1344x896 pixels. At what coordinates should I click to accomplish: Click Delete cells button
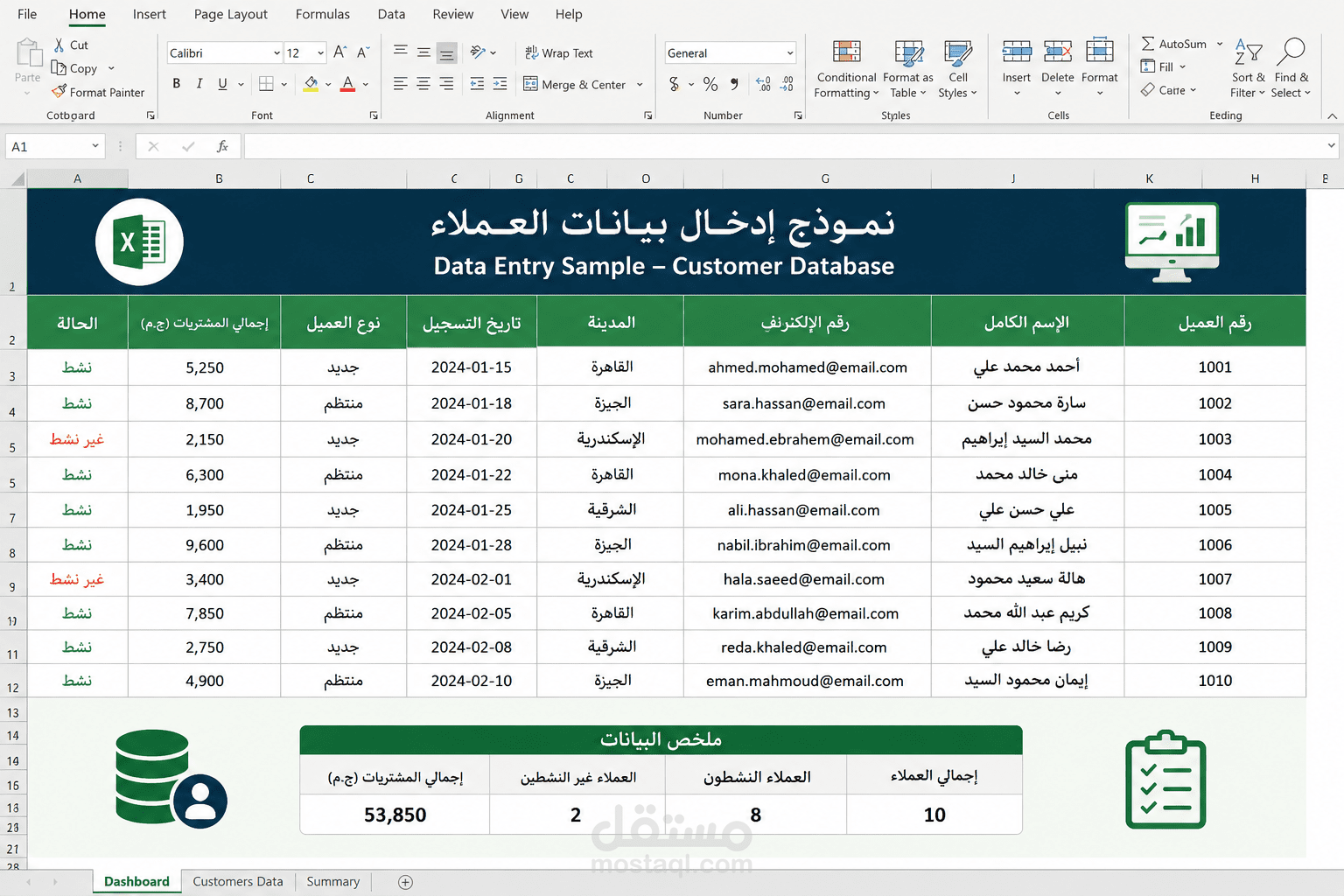pos(1058,66)
